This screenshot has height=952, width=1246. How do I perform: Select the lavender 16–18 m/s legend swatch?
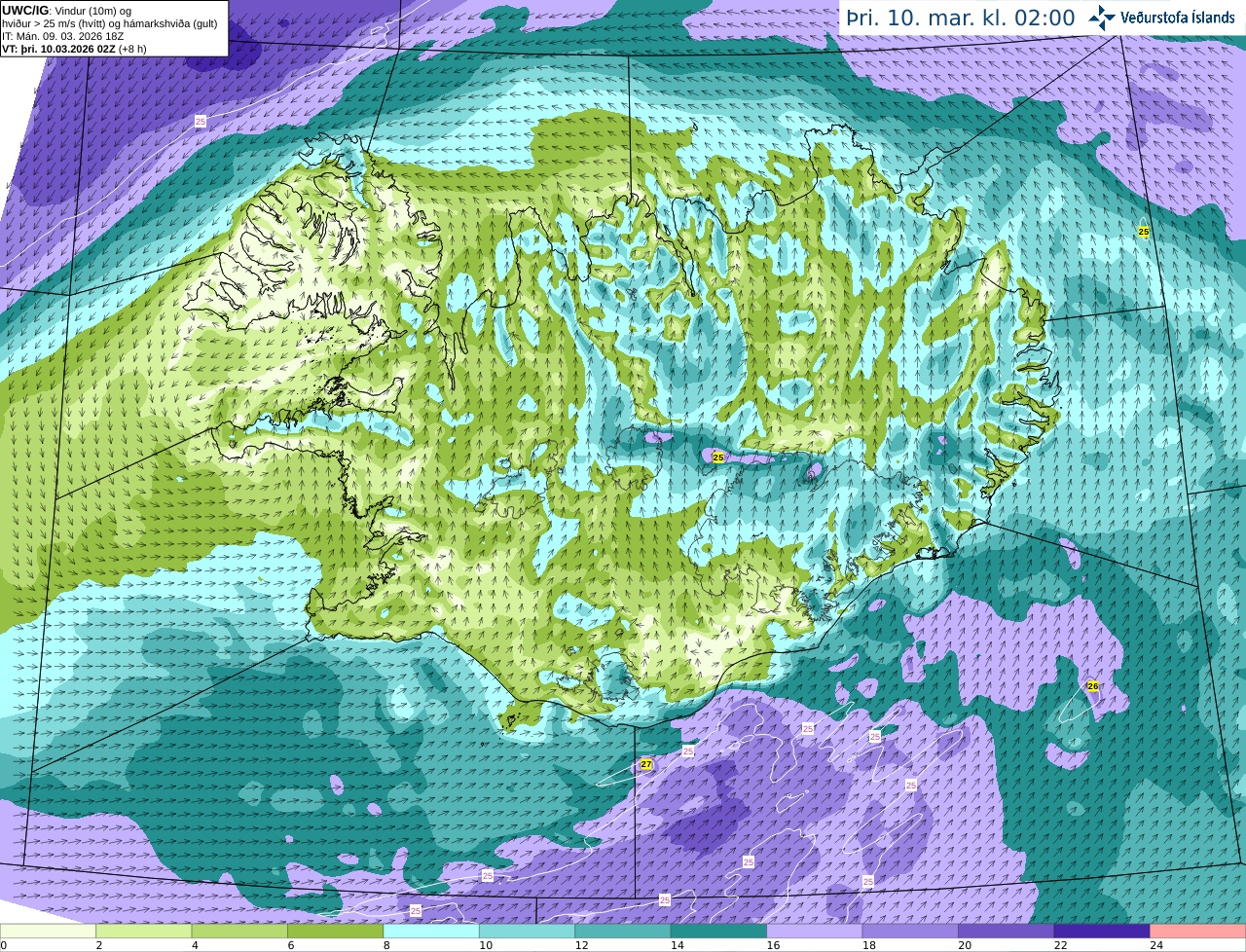tap(815, 932)
